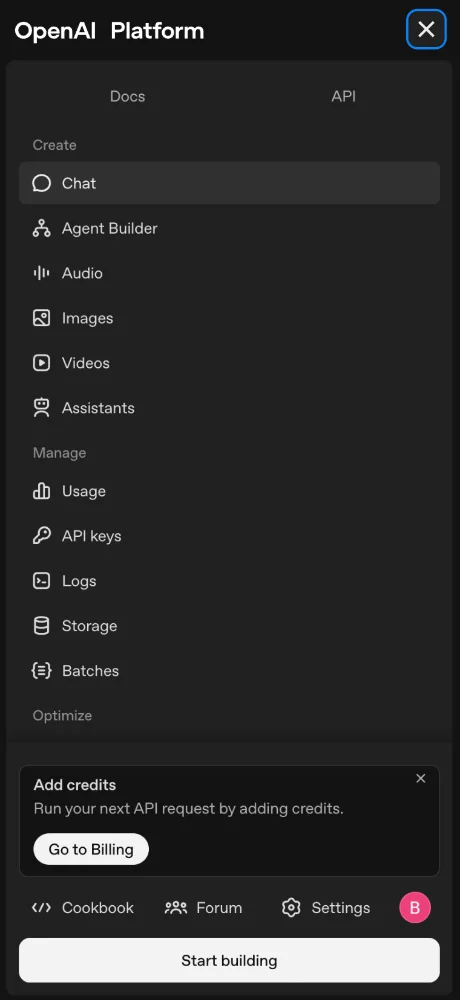The image size is (460, 1000).
Task: Switch to the API tab
Action: pyautogui.click(x=343, y=96)
